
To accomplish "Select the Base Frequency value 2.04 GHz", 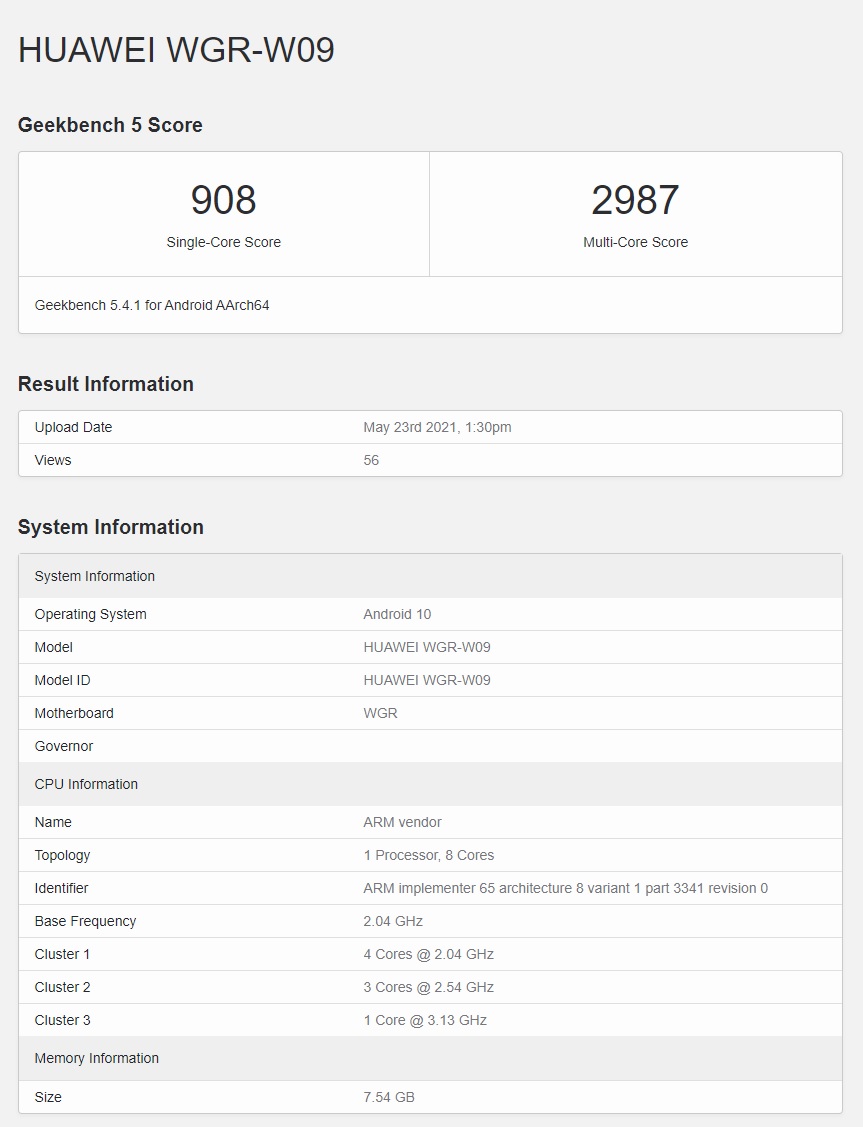I will 394,921.
